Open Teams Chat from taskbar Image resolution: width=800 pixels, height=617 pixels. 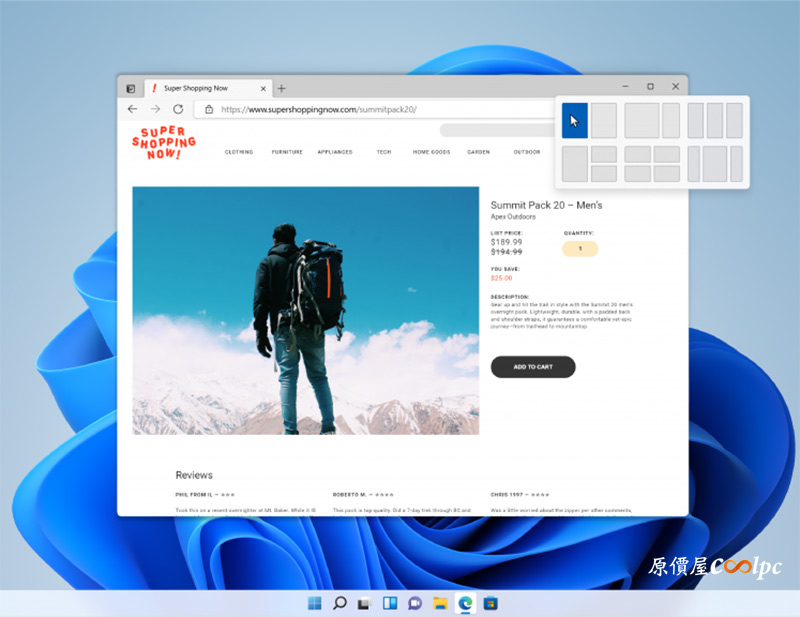(415, 603)
